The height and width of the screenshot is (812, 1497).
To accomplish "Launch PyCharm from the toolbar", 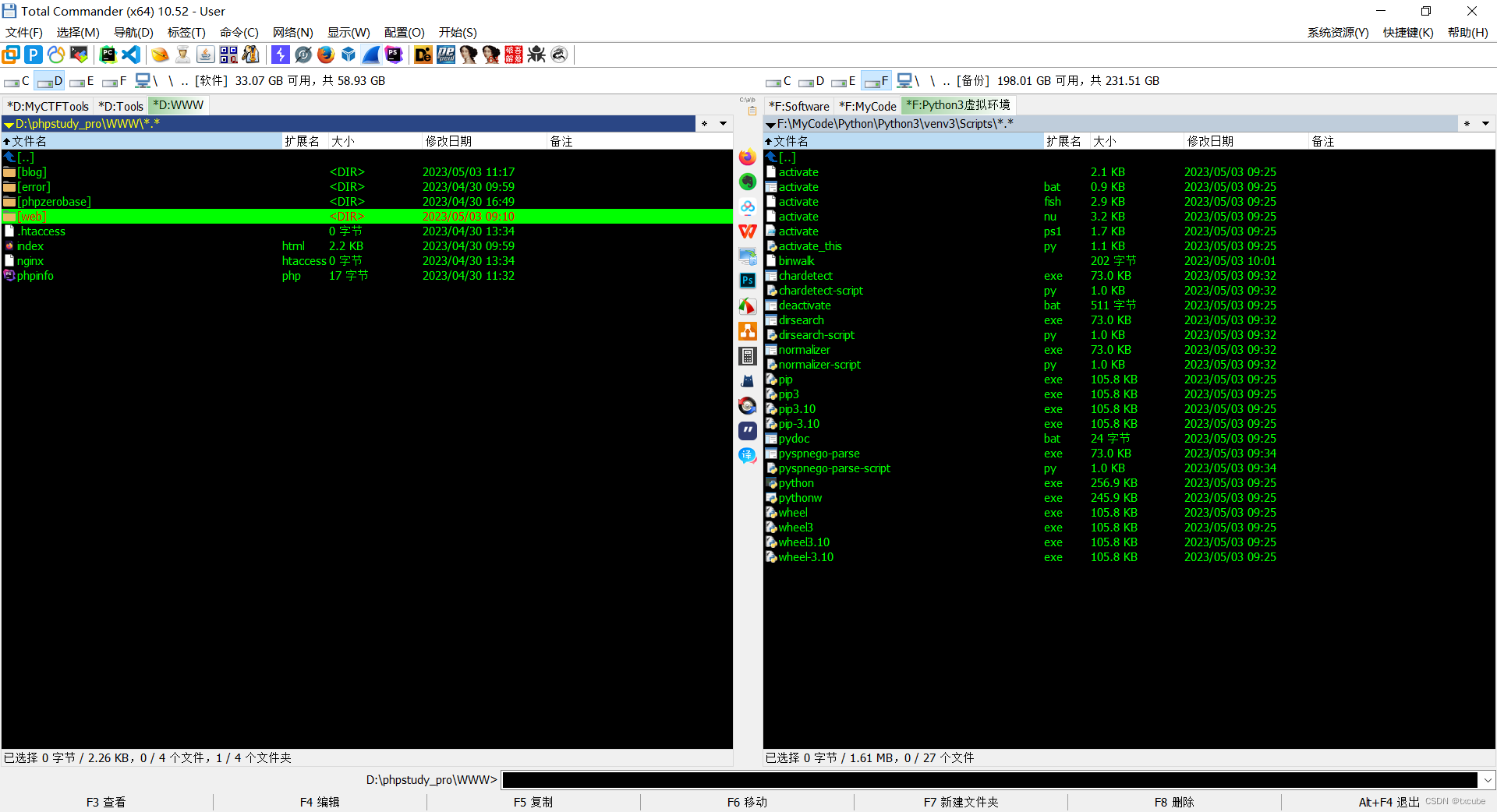I will click(x=108, y=55).
